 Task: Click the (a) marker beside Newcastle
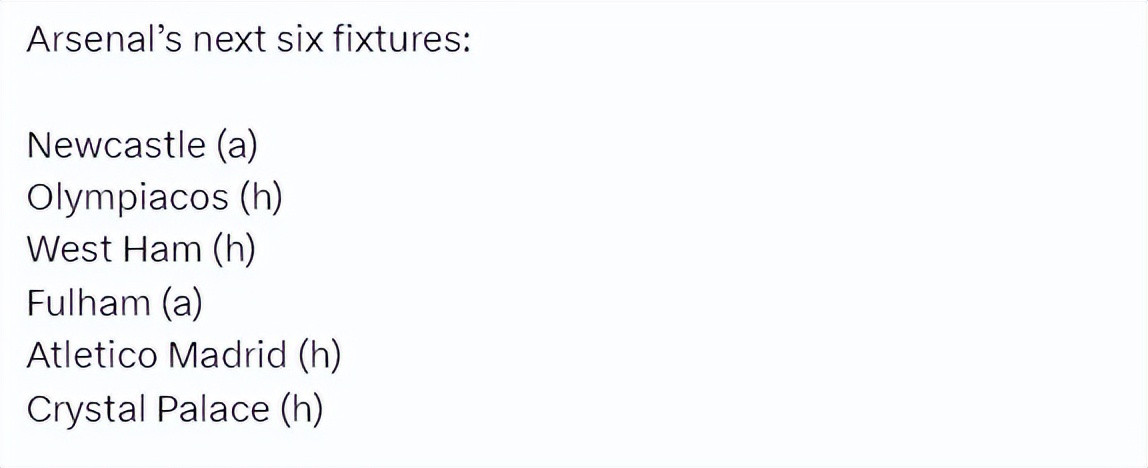click(236, 146)
